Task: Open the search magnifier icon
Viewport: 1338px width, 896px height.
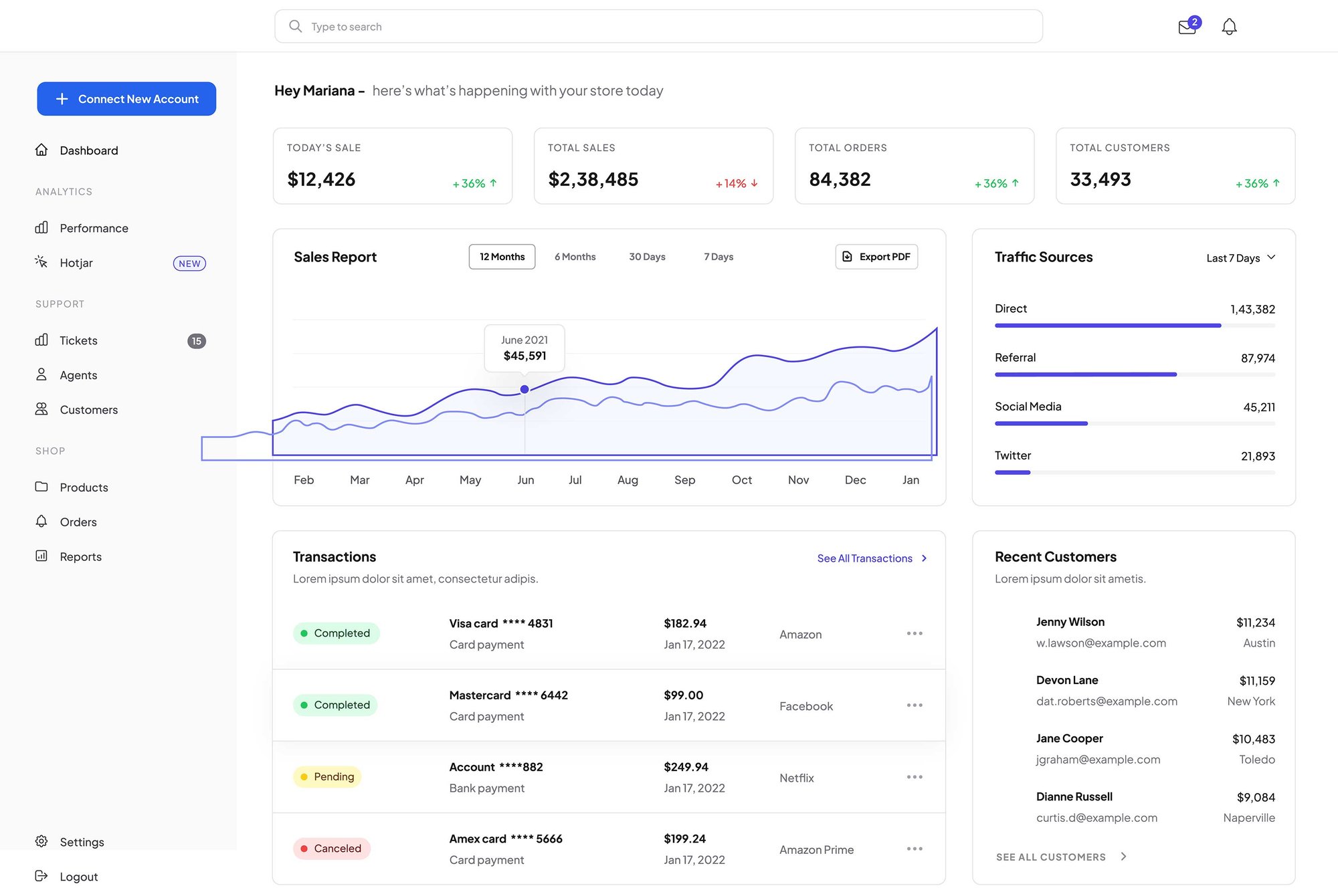Action: [x=295, y=26]
